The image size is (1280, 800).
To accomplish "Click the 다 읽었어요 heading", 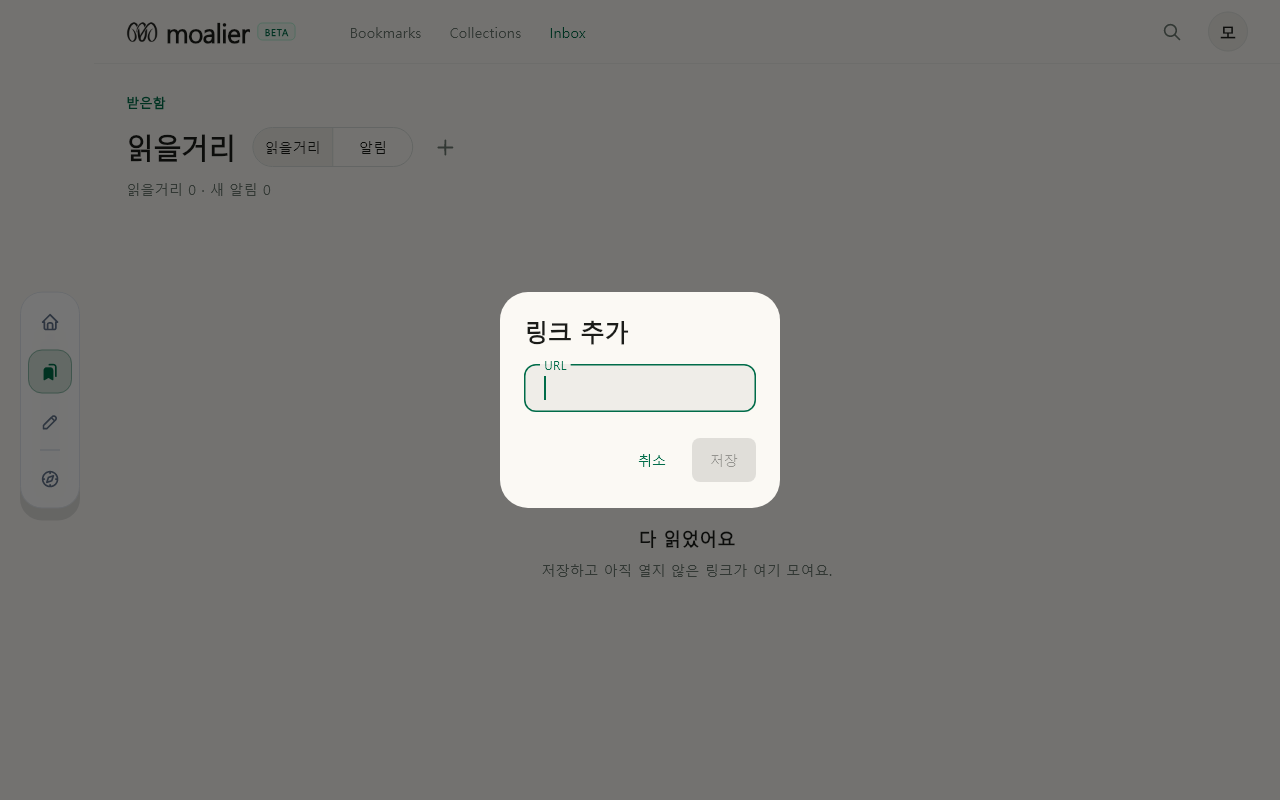I will 687,538.
